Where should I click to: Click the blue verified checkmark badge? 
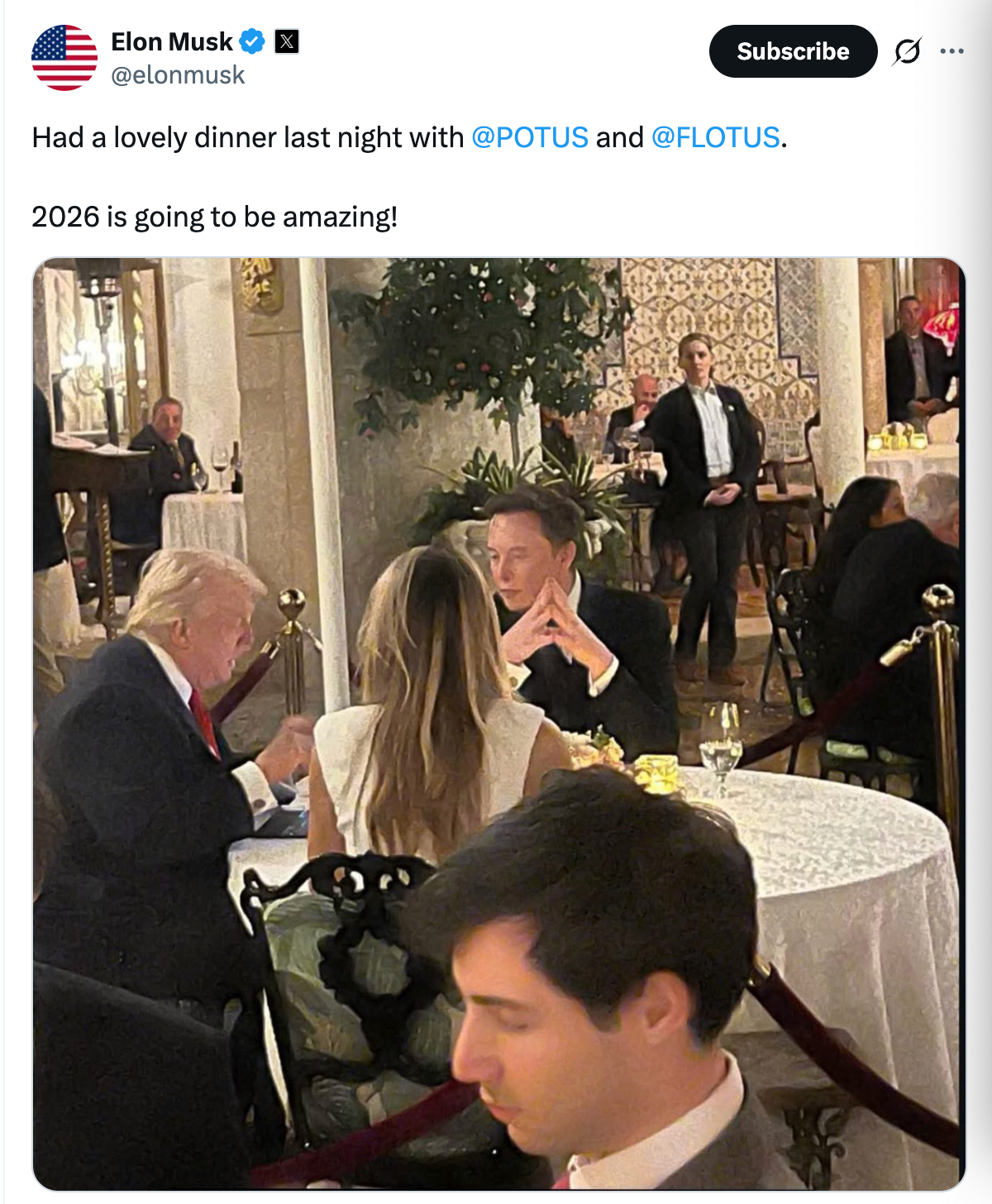(252, 41)
